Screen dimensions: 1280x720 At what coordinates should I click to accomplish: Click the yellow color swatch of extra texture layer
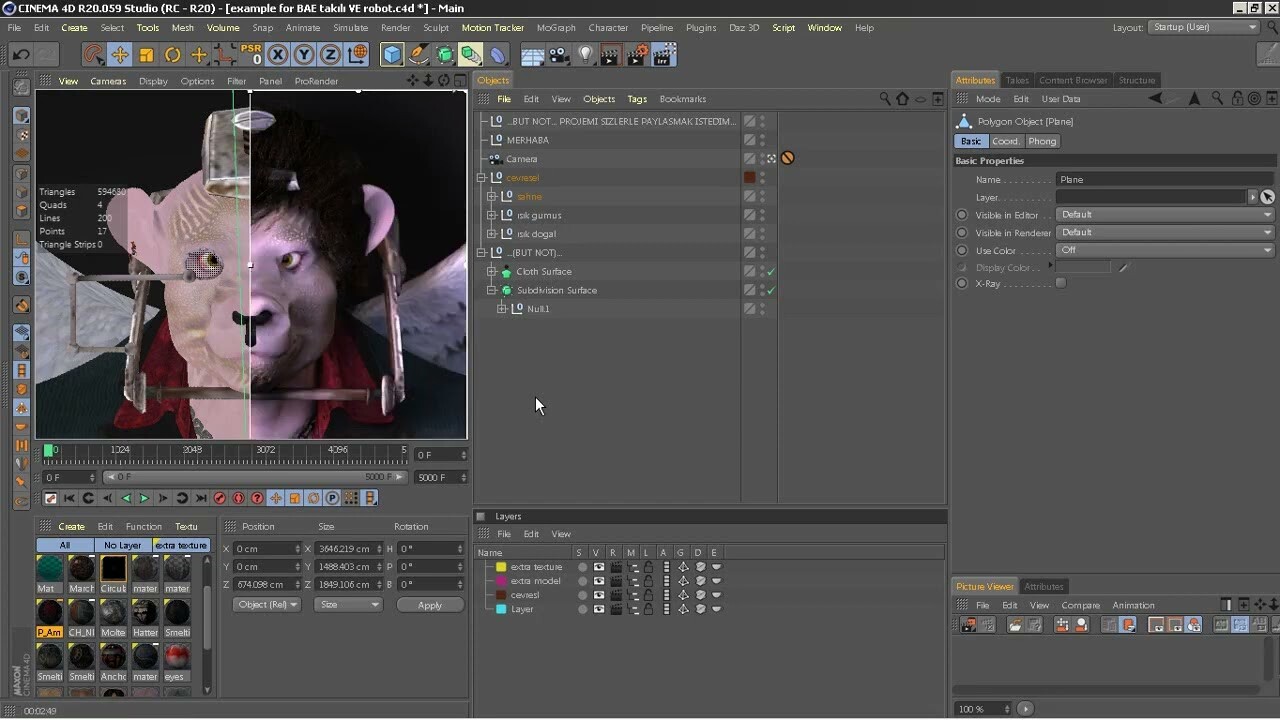(x=501, y=567)
